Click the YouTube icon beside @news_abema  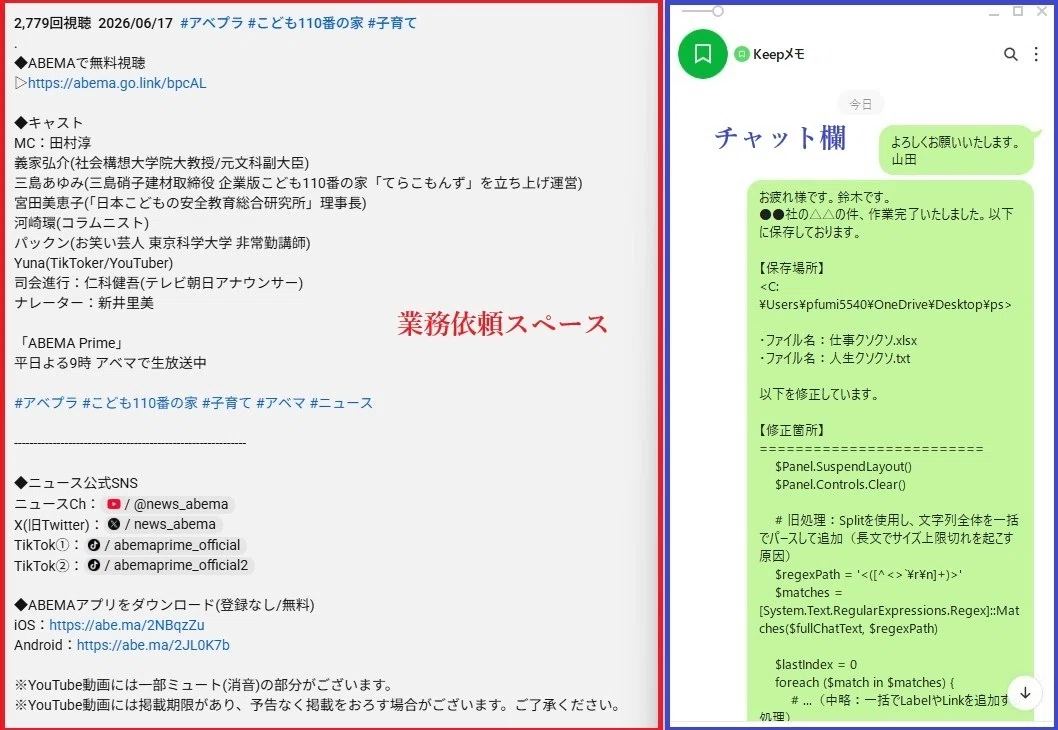(x=113, y=504)
